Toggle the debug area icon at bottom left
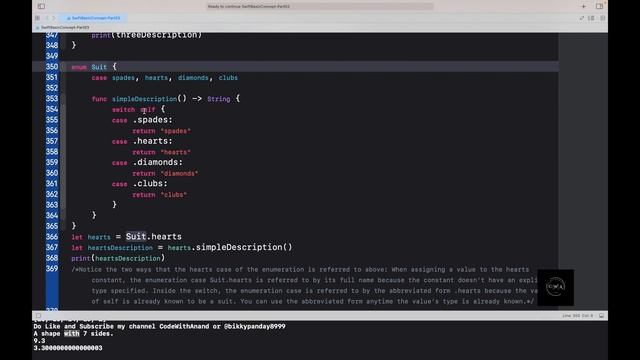 [38, 316]
